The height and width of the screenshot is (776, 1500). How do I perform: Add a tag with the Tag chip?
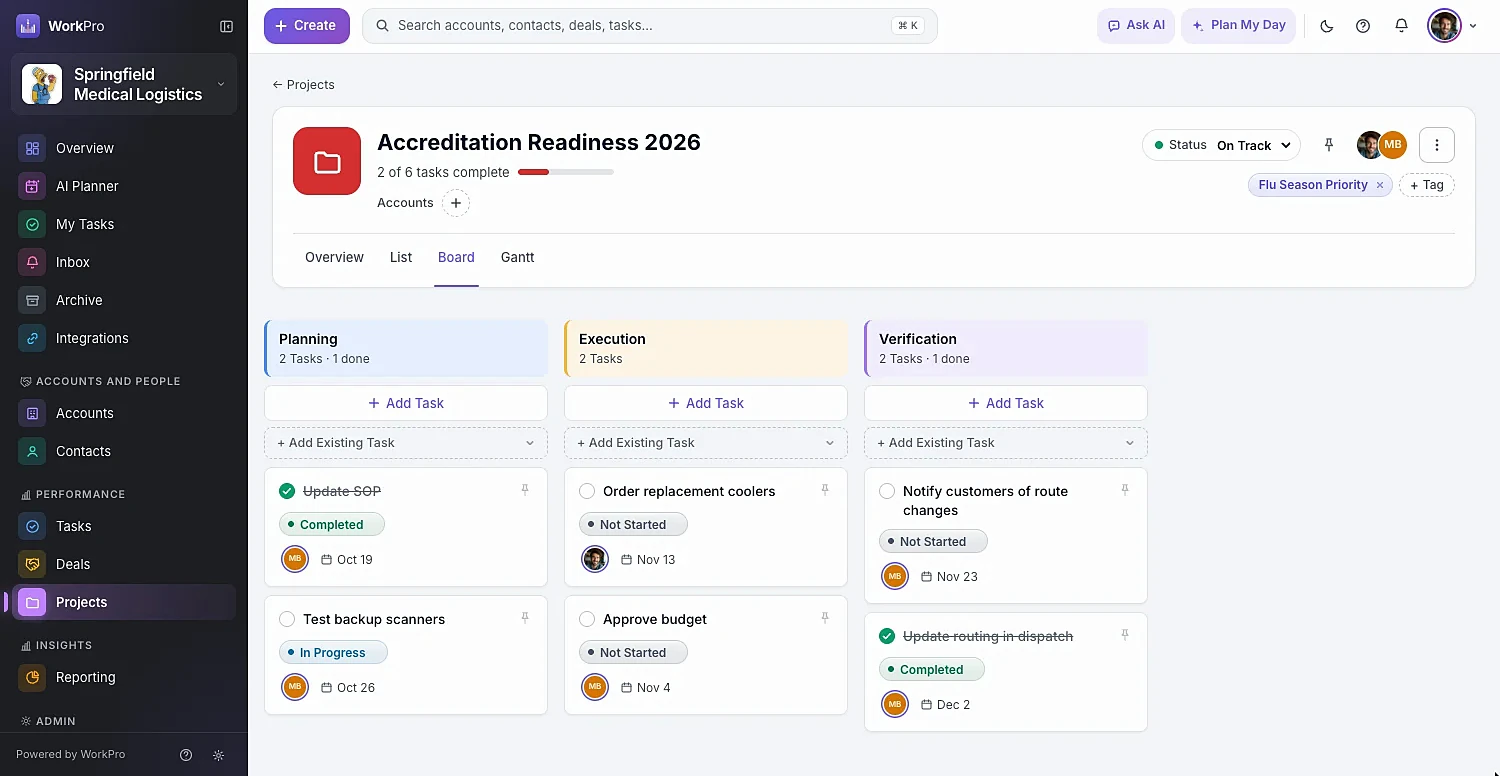[1427, 185]
